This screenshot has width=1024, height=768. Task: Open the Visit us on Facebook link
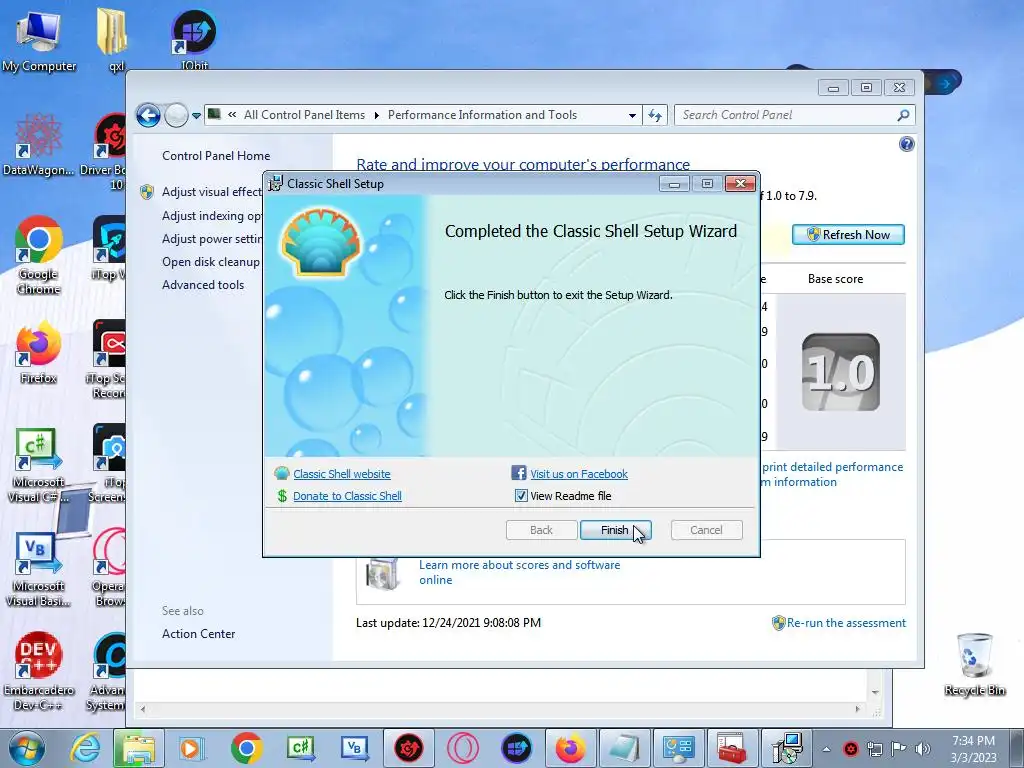coord(579,474)
